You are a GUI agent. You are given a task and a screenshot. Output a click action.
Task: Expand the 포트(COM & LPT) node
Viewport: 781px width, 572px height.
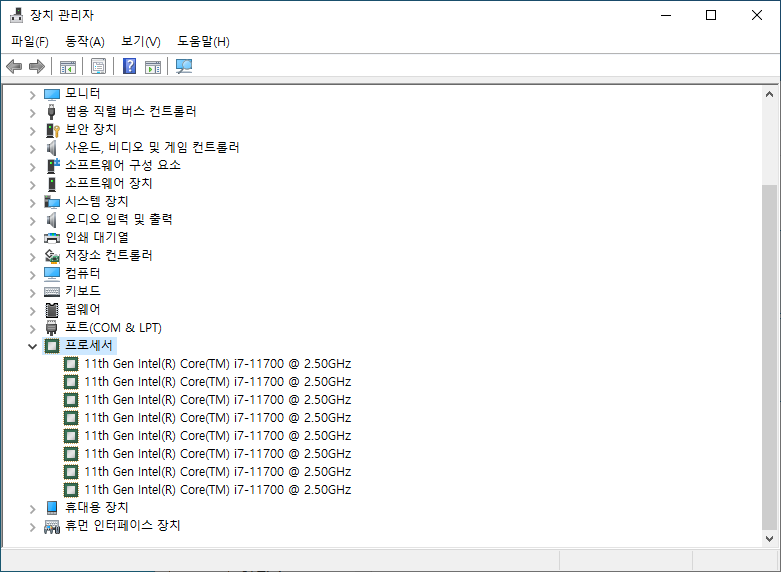coord(32,328)
